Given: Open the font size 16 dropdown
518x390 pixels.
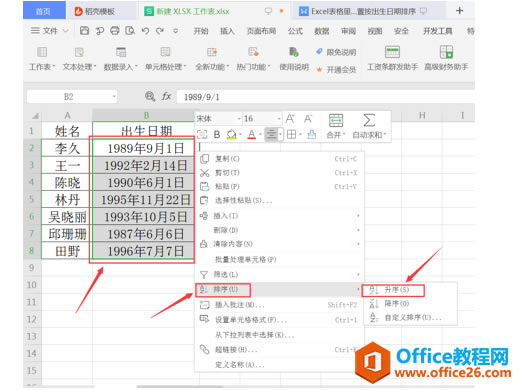Looking at the screenshot, I should 279,119.
